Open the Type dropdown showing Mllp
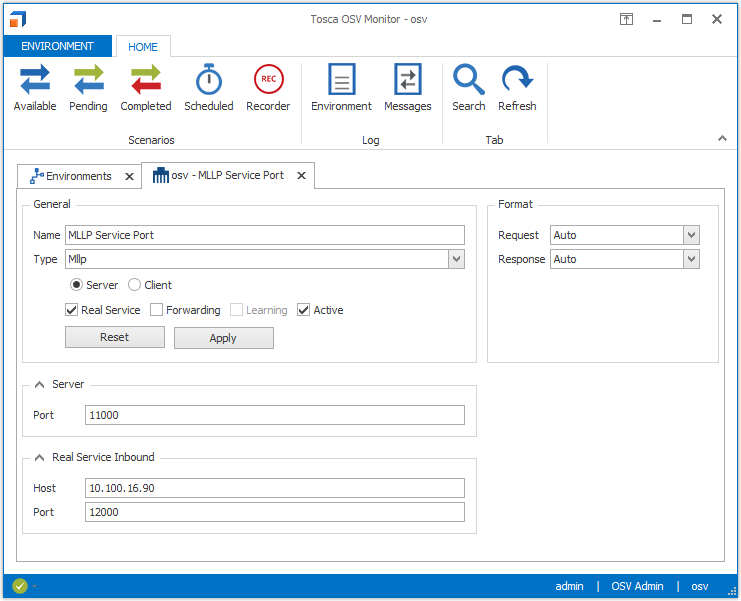Screen dimensions: 741x601 [x=456, y=259]
